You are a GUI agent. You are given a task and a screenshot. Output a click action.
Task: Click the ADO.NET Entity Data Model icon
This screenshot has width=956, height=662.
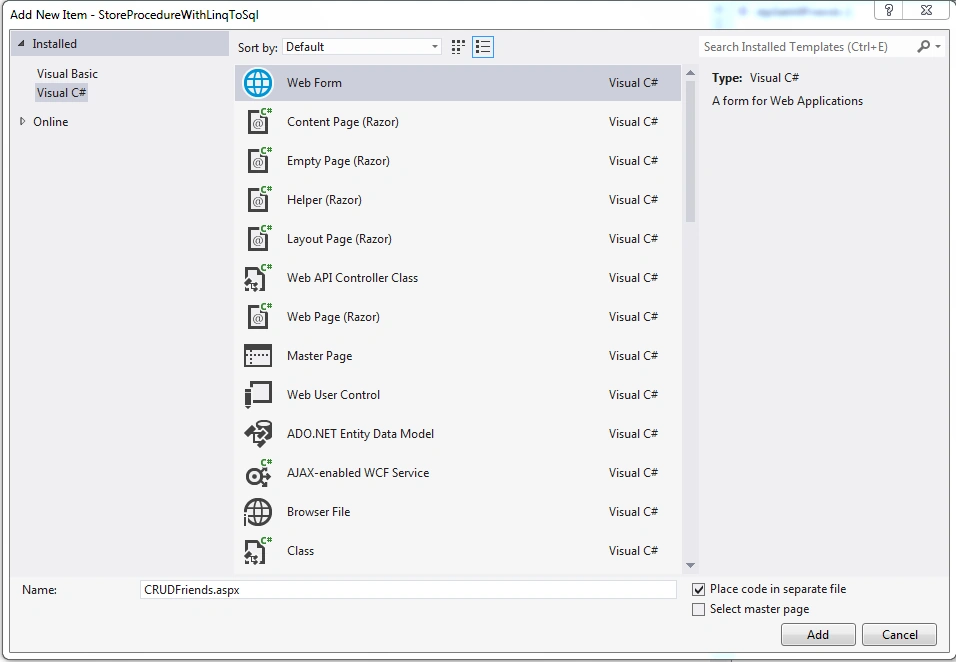[258, 433]
